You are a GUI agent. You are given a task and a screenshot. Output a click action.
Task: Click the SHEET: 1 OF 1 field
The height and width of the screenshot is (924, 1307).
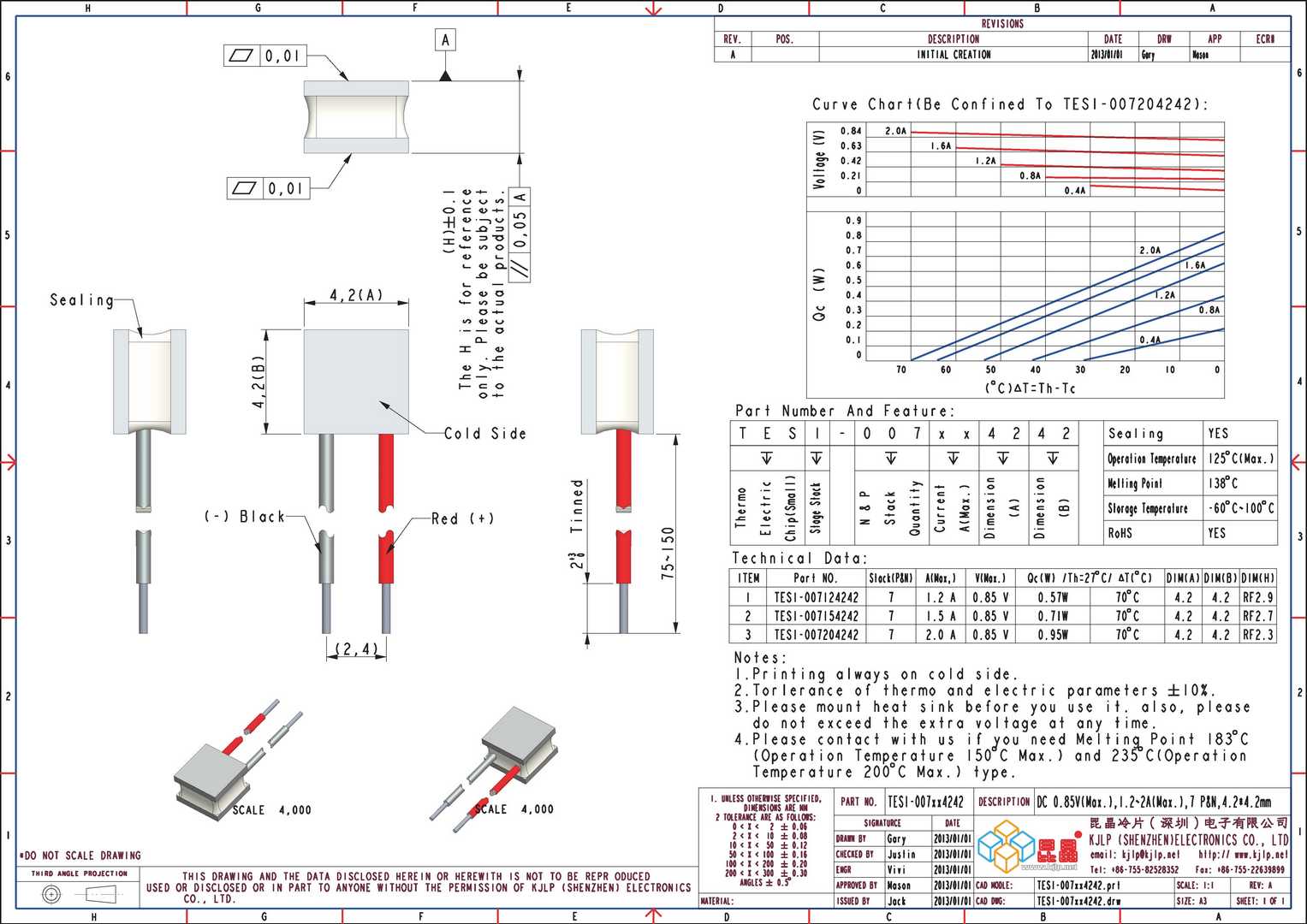point(1260,901)
